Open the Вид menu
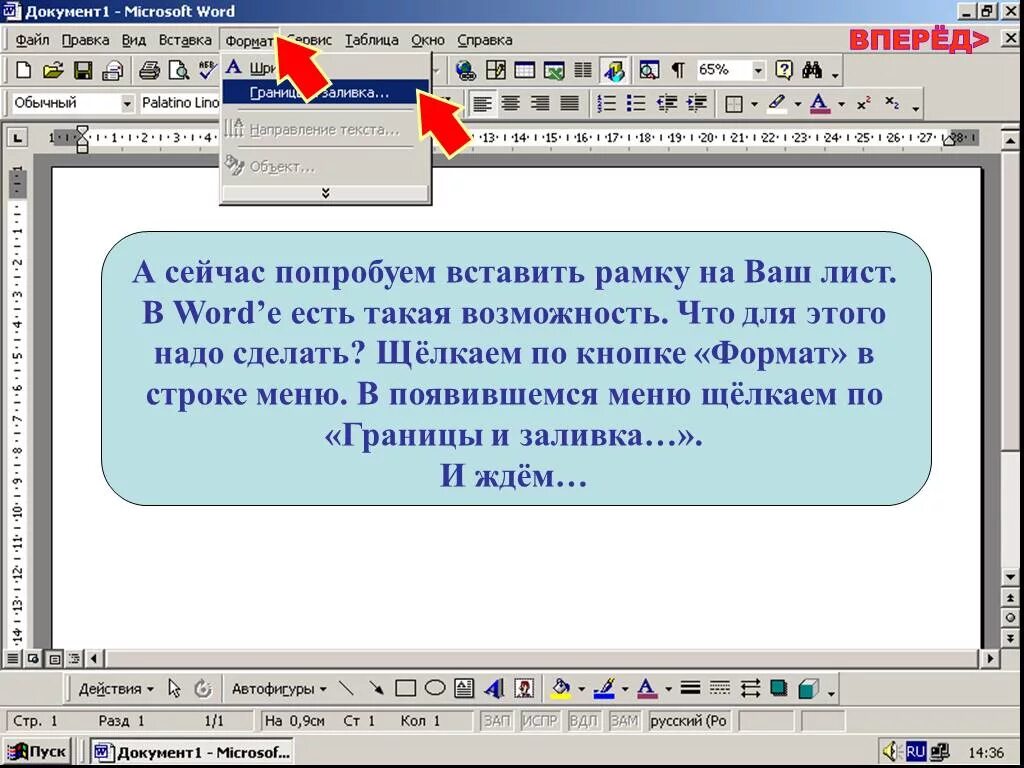Image resolution: width=1024 pixels, height=768 pixels. [x=133, y=40]
